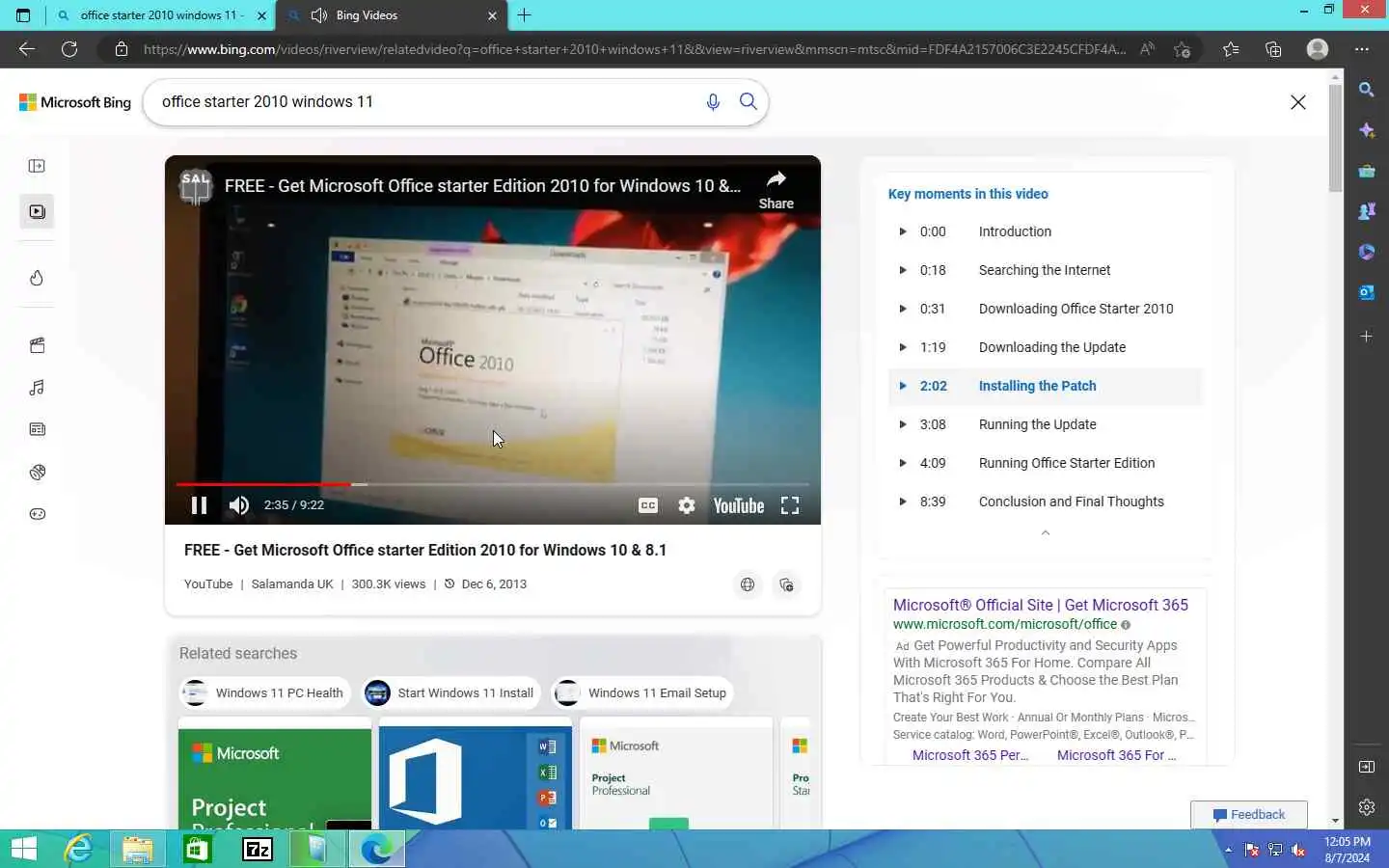This screenshot has width=1389, height=868.
Task: Enter fullscreen video mode
Action: coord(790,505)
